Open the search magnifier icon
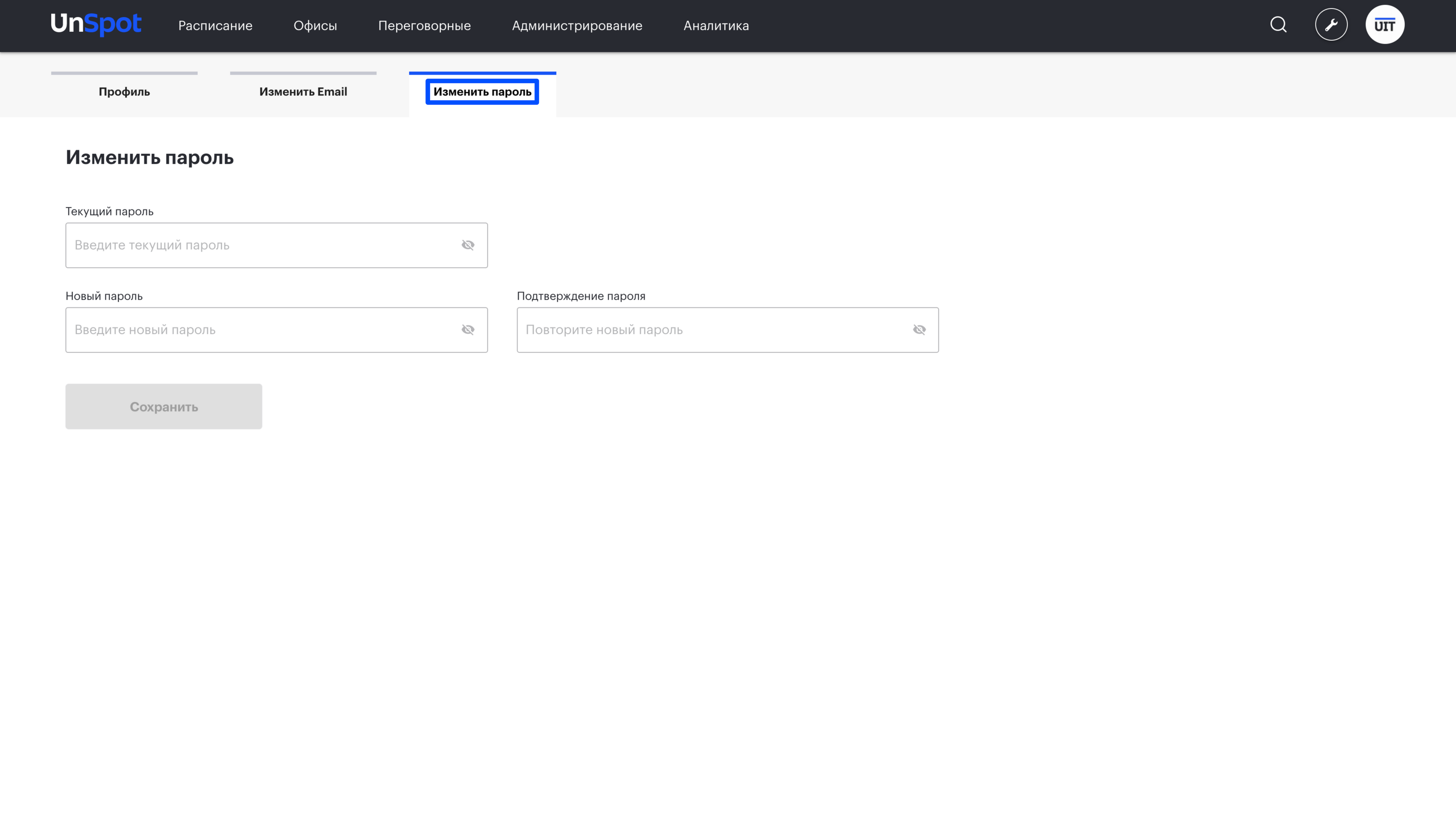The width and height of the screenshot is (1456, 817). click(1278, 25)
